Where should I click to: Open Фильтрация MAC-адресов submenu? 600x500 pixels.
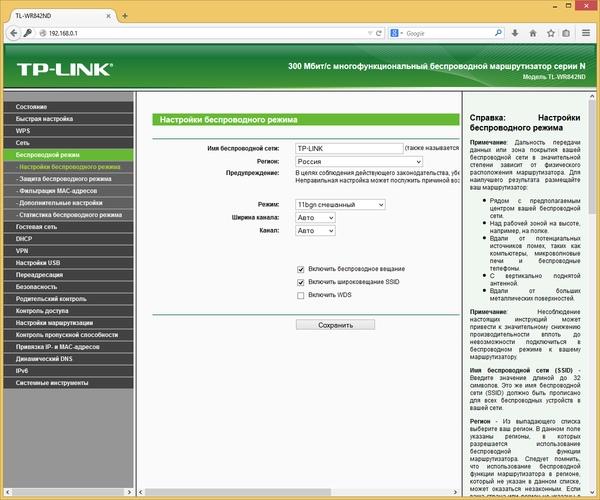69,191
